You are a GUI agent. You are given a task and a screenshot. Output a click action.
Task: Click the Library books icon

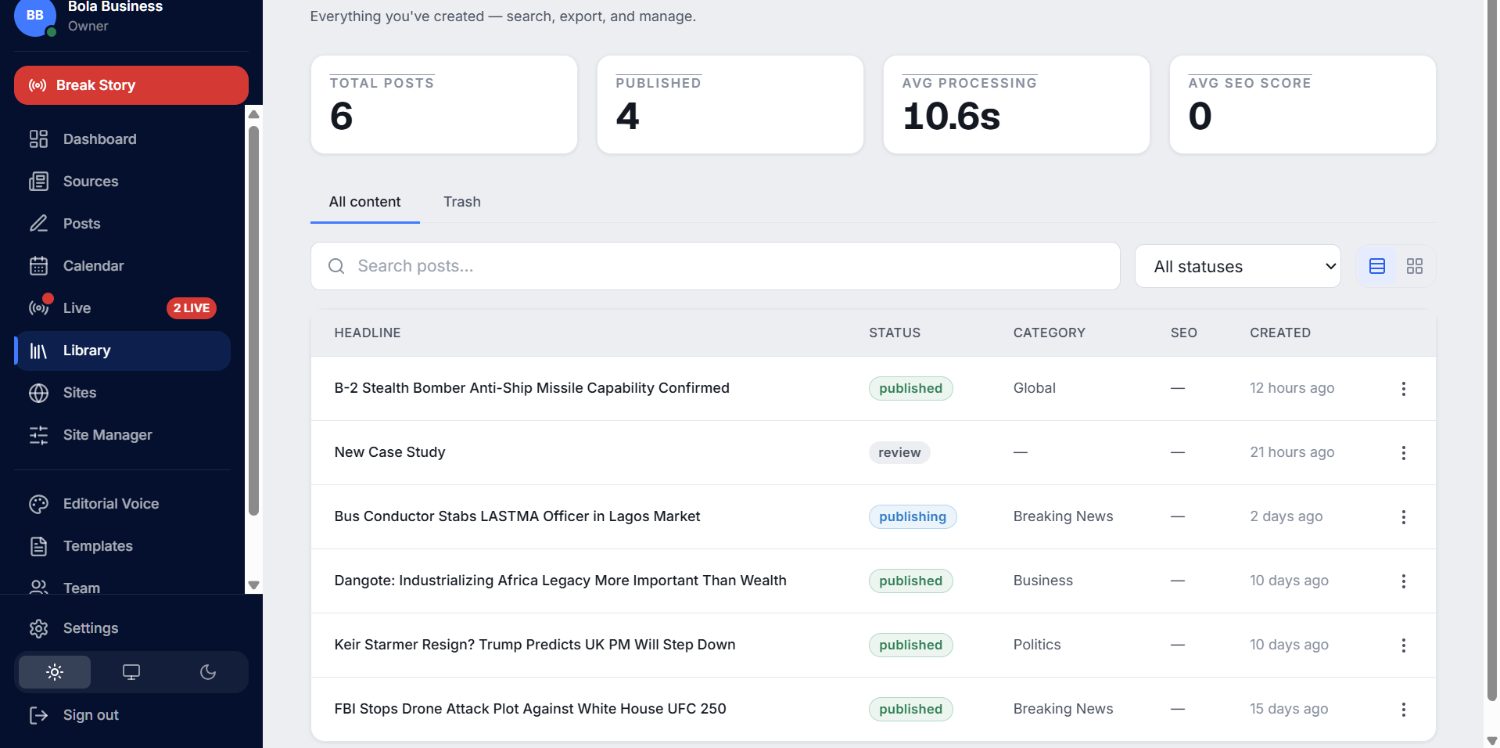(39, 350)
